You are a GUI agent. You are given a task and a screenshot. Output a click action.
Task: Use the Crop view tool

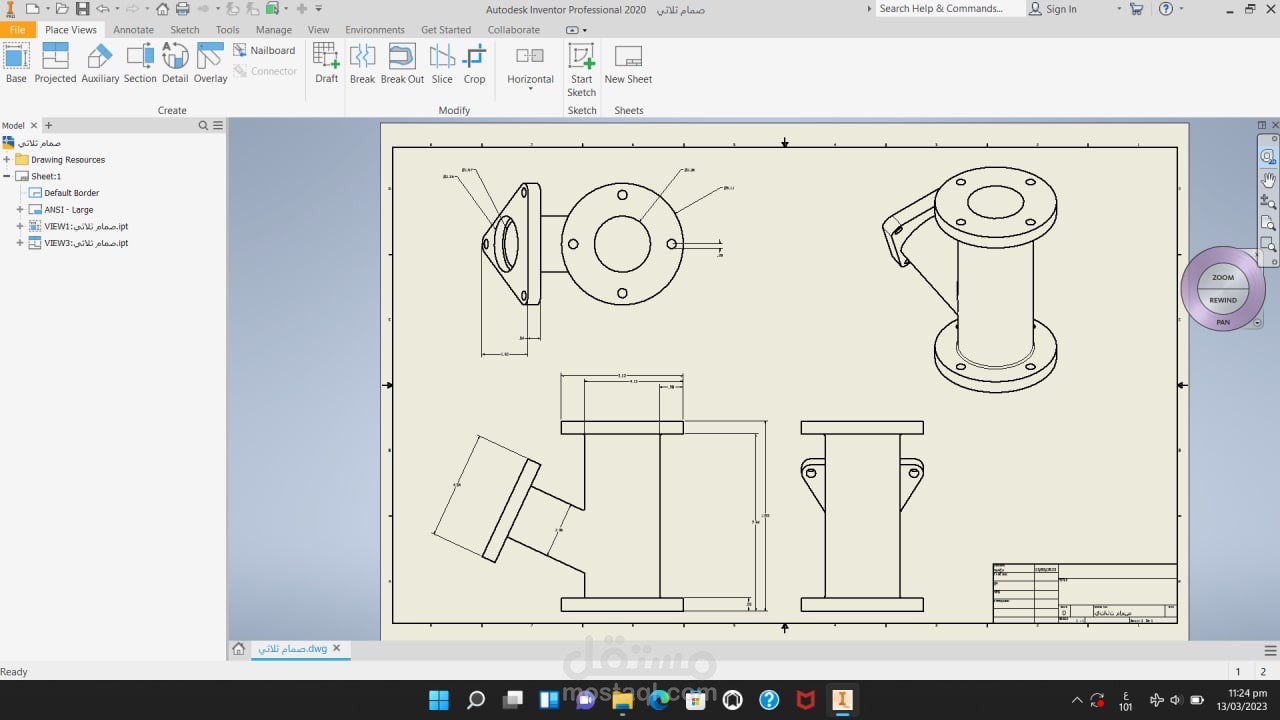474,62
